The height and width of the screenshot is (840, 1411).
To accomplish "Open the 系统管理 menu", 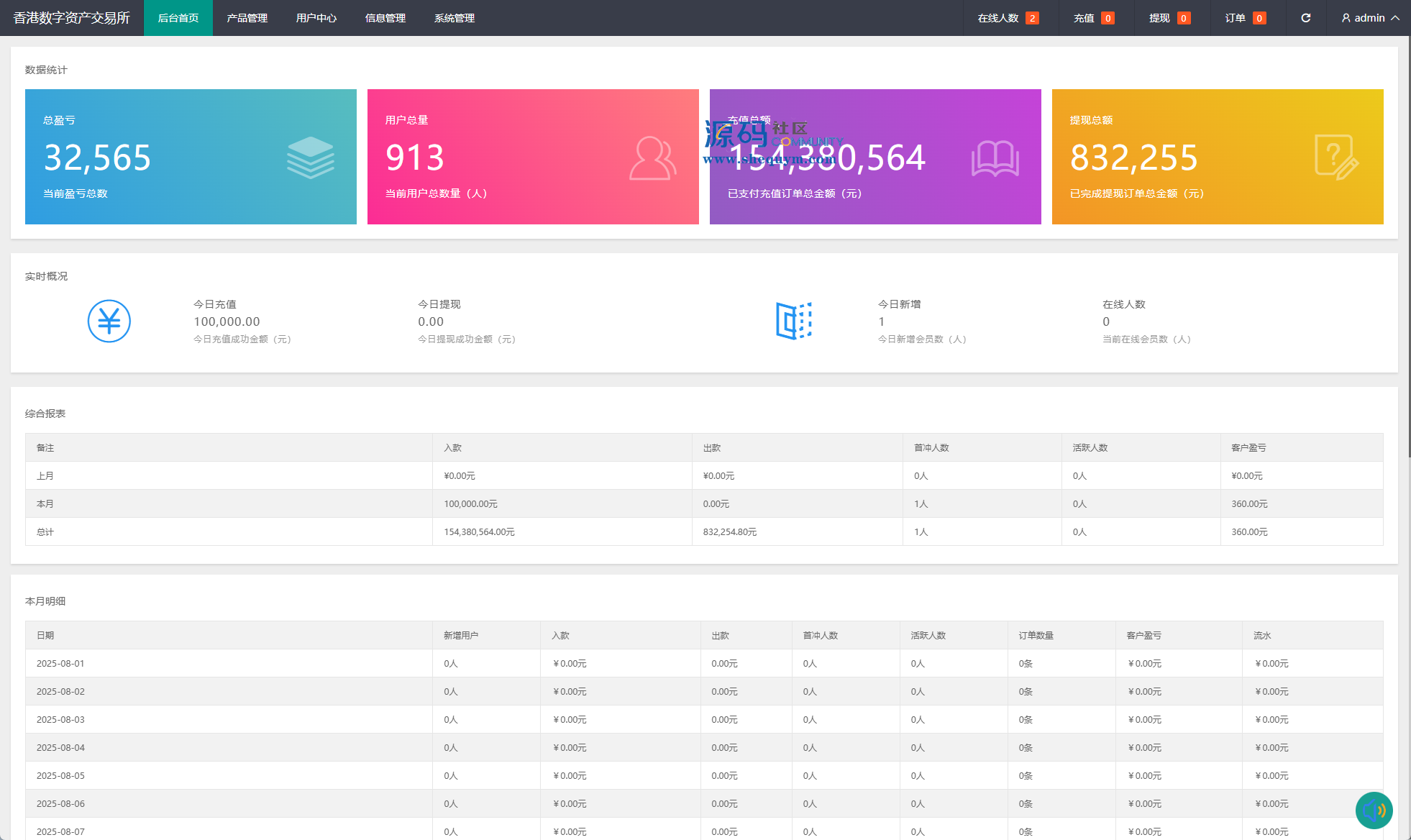I will [x=455, y=18].
